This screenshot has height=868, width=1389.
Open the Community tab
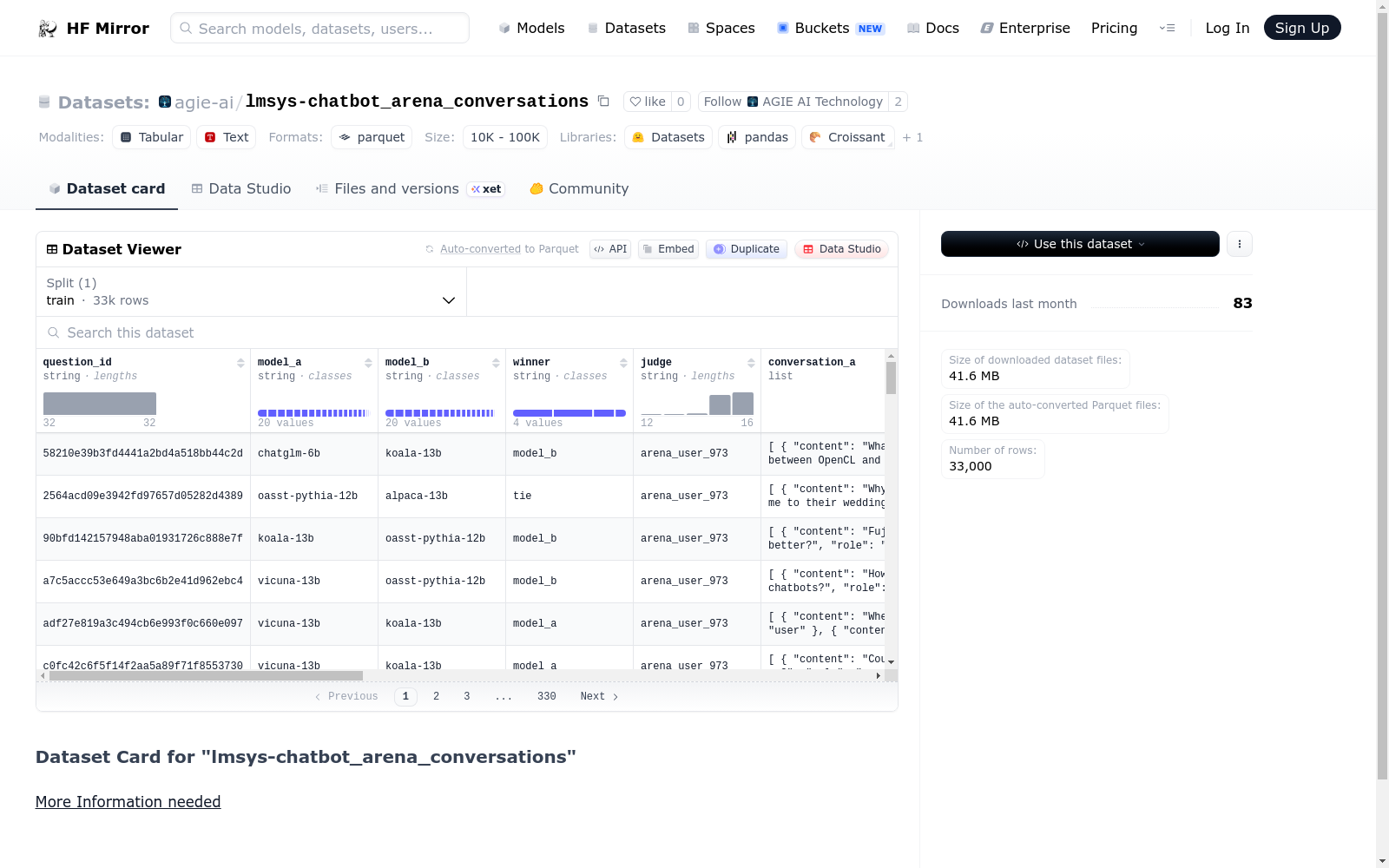(579, 188)
